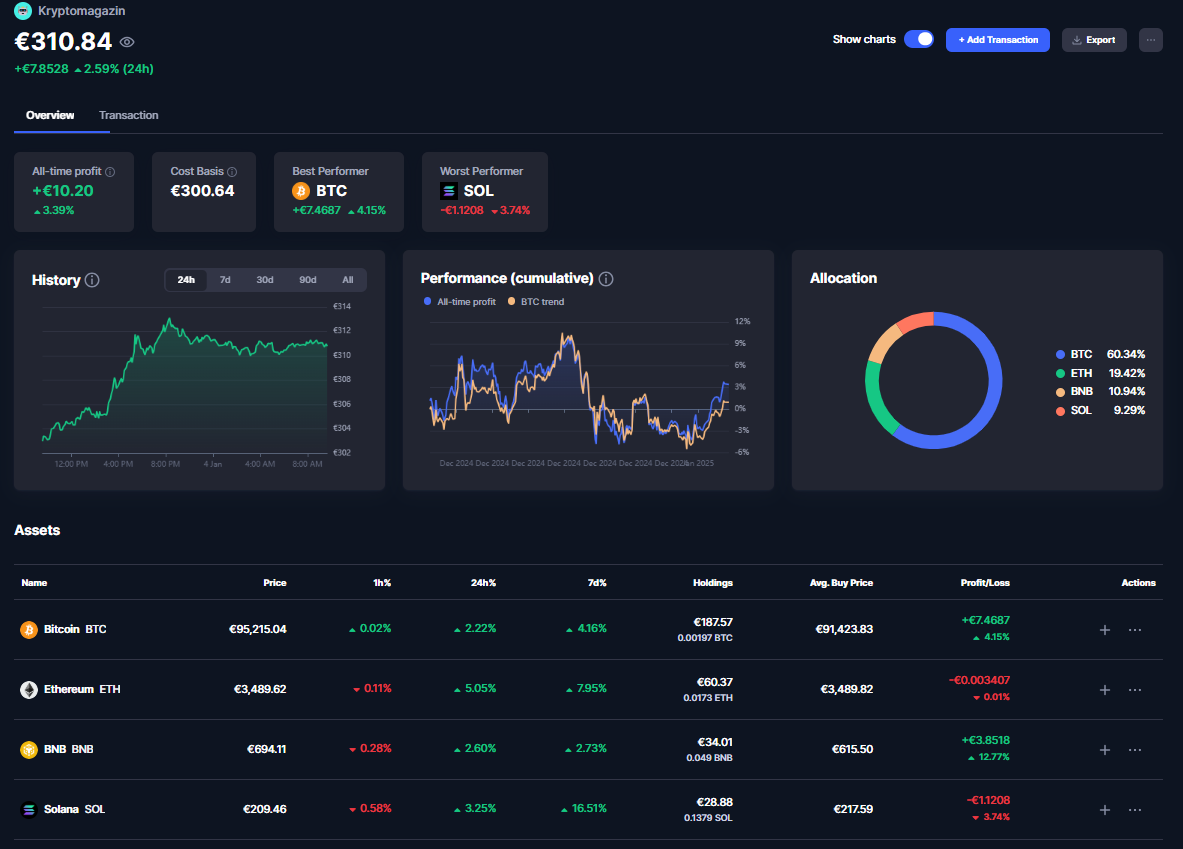Click the blue BTC allocation legend swatch
The height and width of the screenshot is (849, 1183).
(1060, 355)
